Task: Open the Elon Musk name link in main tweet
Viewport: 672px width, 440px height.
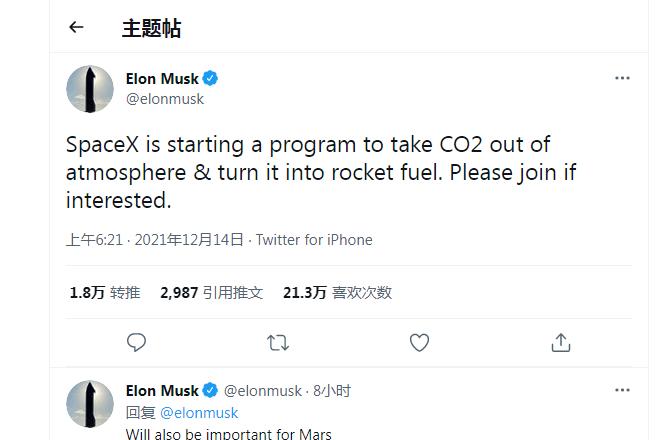Action: pyautogui.click(x=162, y=79)
